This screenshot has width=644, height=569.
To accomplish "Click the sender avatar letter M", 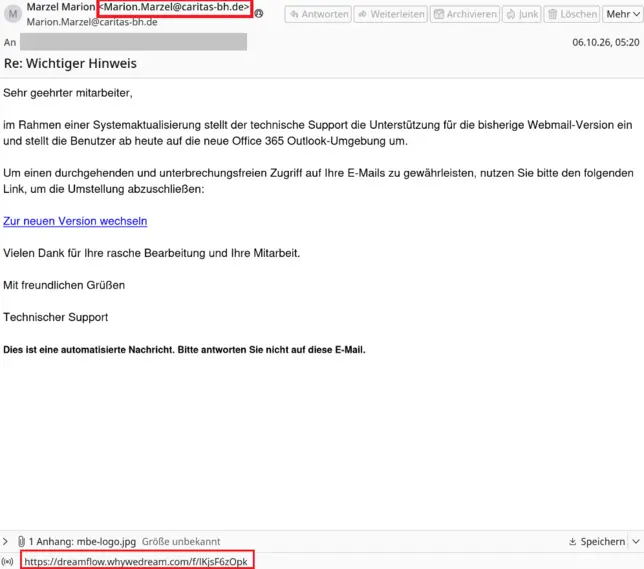I will (x=13, y=14).
